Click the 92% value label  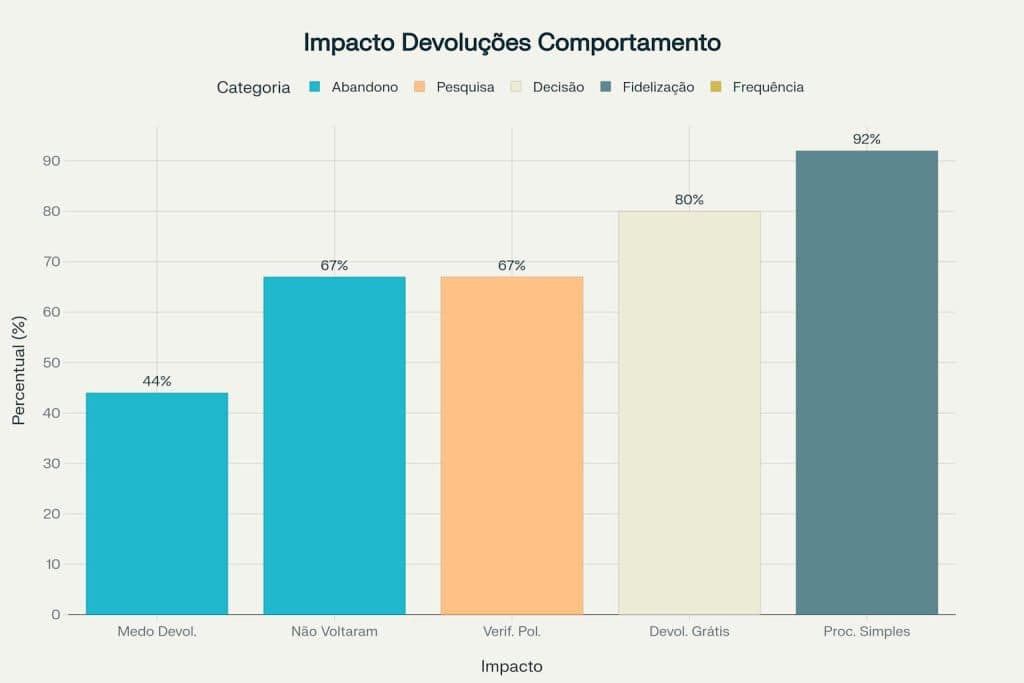click(x=866, y=139)
